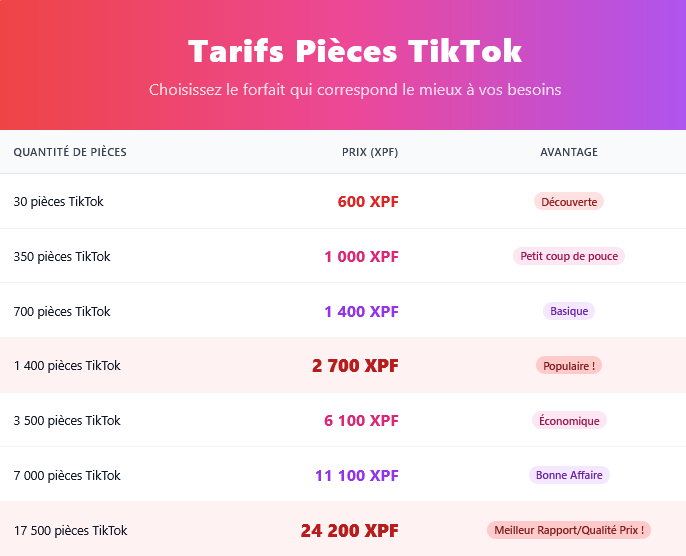This screenshot has height=556, width=686.
Task: Click the 1 400 XPF price
Action: 361,312
